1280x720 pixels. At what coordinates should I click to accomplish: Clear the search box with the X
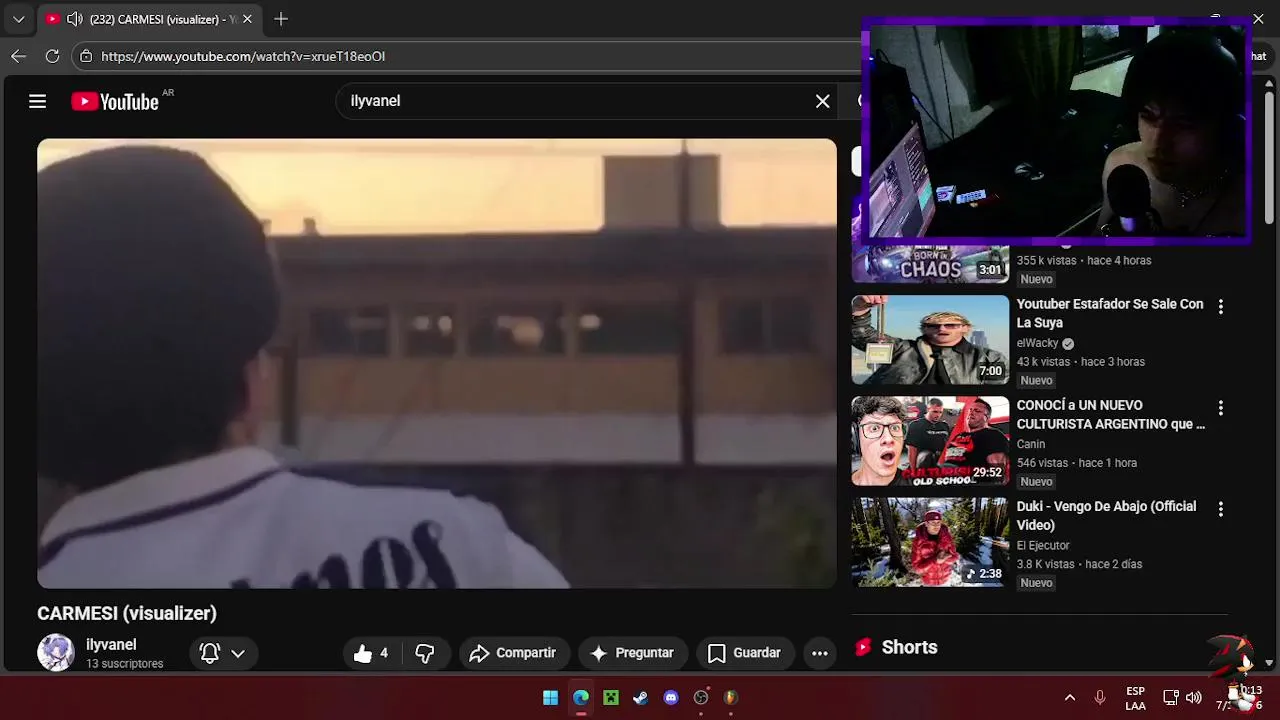point(822,101)
